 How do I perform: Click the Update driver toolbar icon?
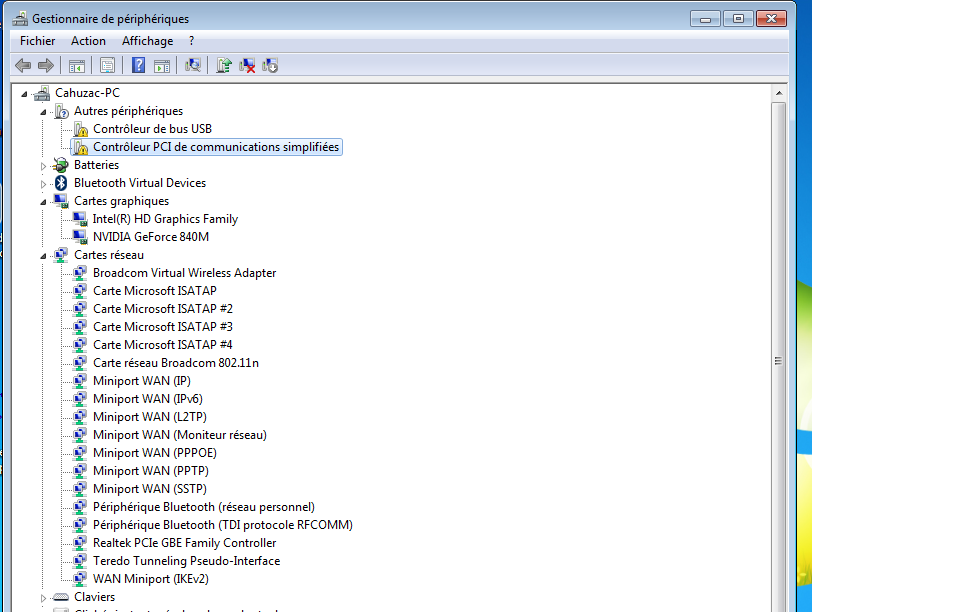point(225,66)
